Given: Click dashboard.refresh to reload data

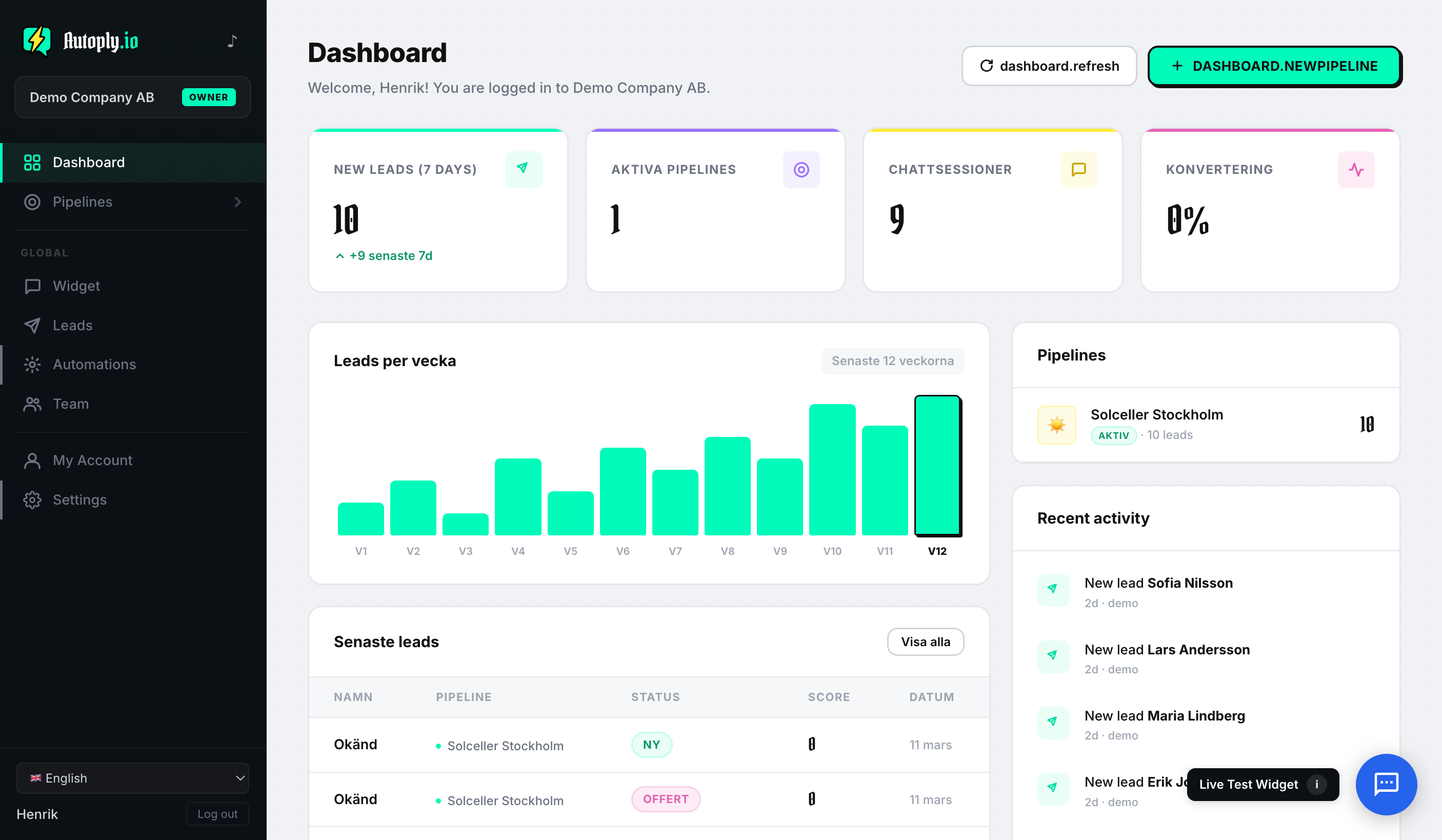Looking at the screenshot, I should tap(1049, 66).
